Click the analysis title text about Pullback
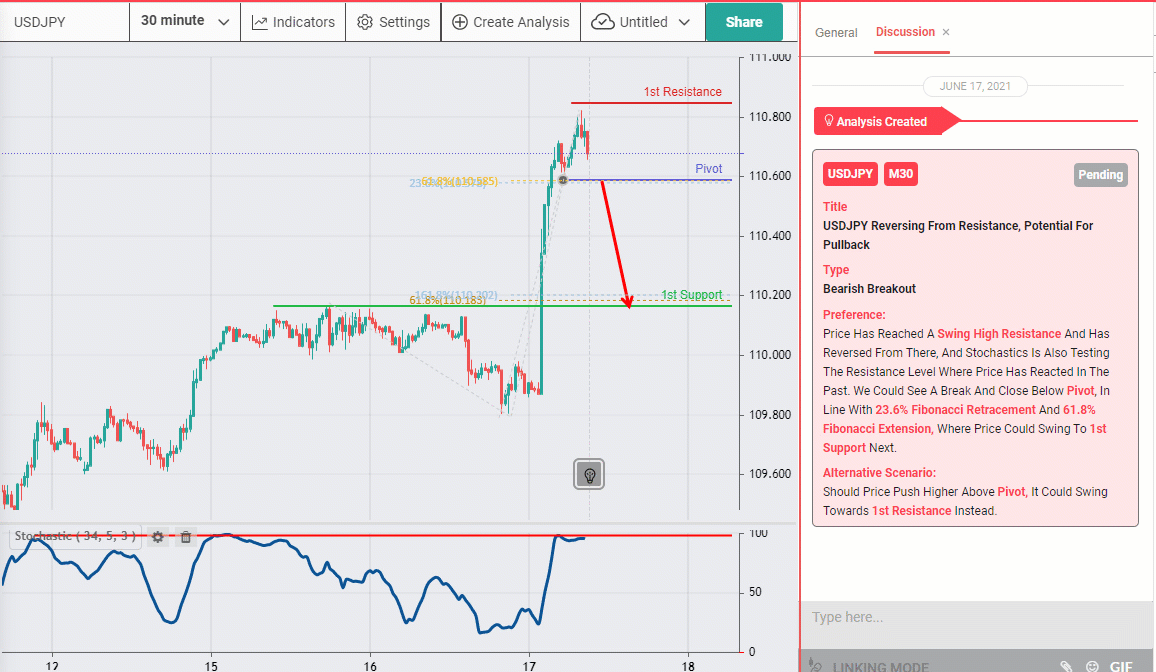The width and height of the screenshot is (1156, 672). (958, 235)
